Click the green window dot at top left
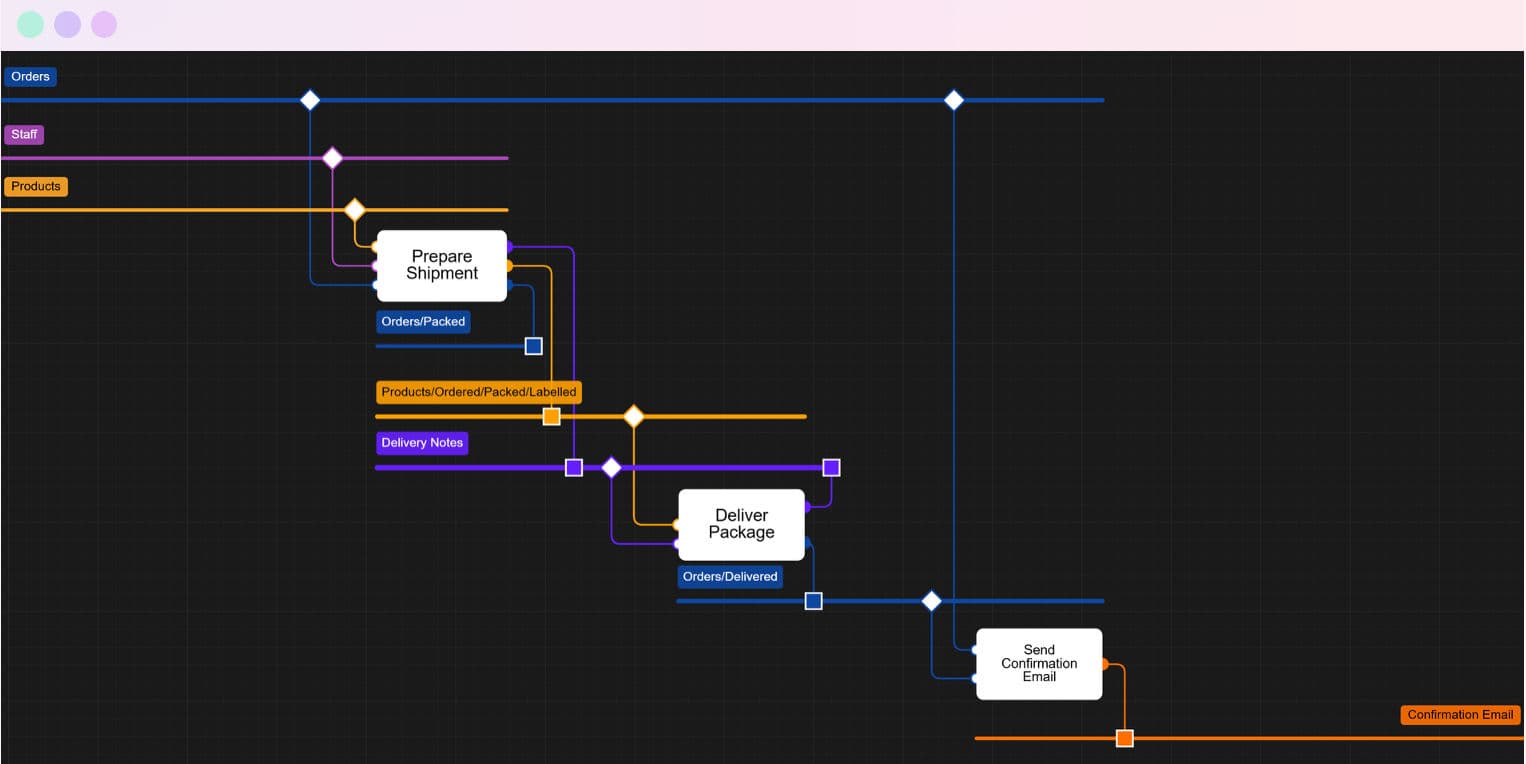 coord(31,25)
